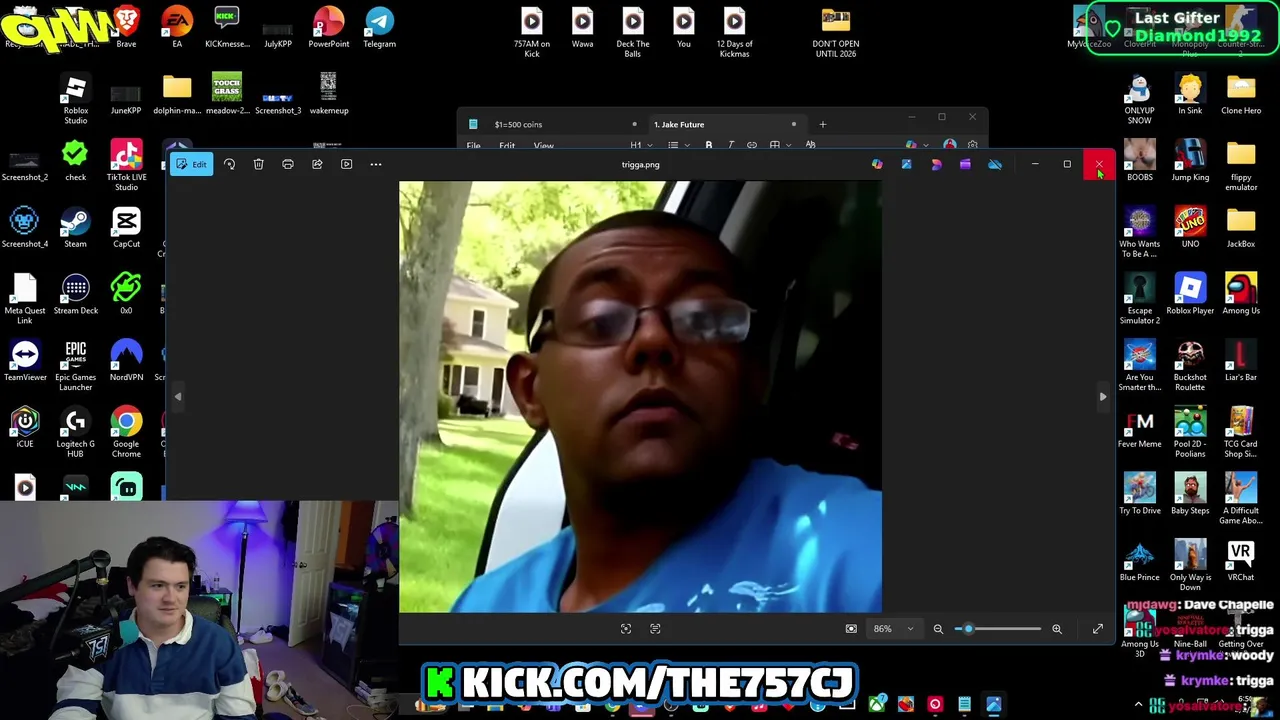
Task: Open PowerPoint desktop shortcut
Action: [329, 28]
